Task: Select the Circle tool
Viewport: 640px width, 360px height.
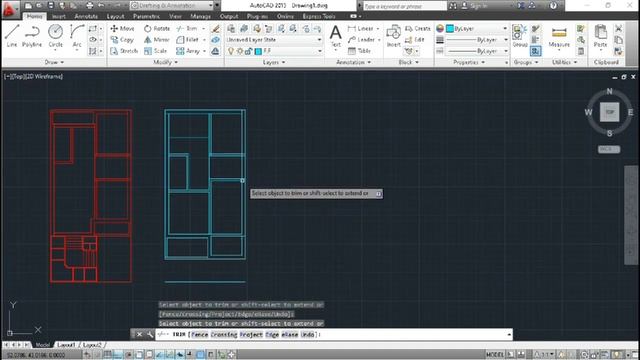Action: [56, 36]
